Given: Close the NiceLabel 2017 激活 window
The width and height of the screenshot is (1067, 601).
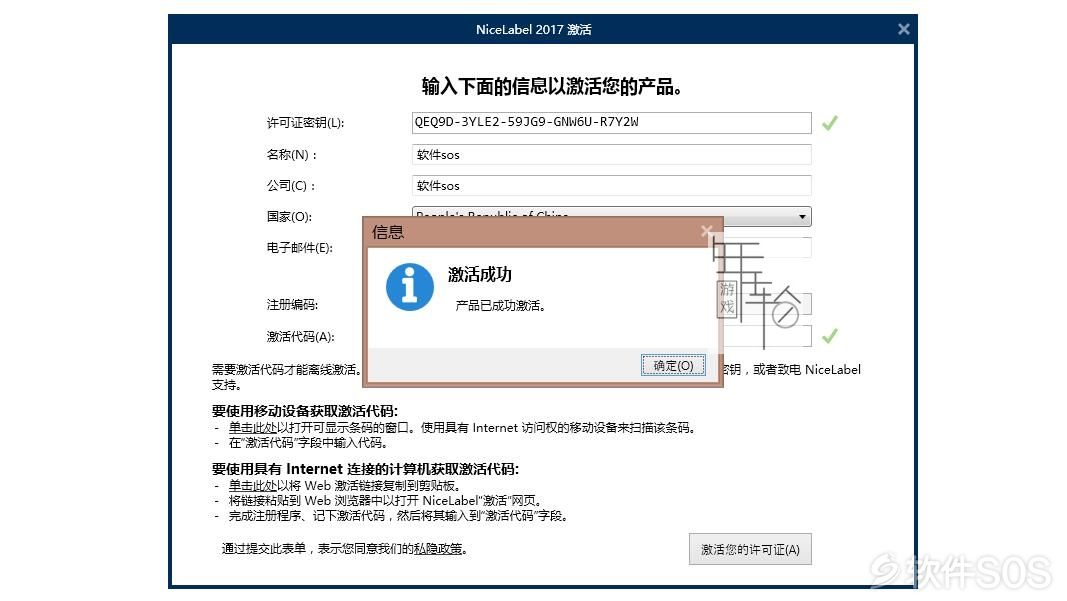Looking at the screenshot, I should point(904,29).
